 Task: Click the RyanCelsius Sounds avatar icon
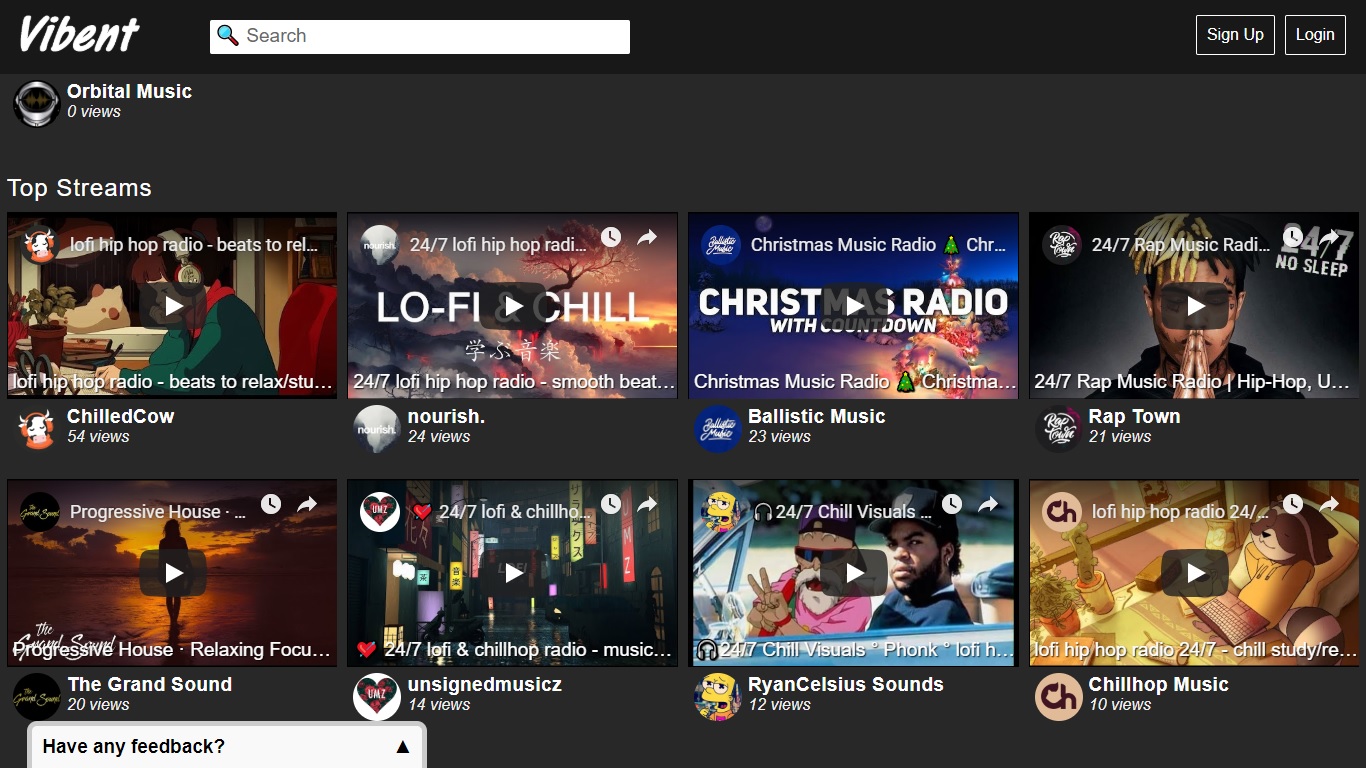pos(717,697)
